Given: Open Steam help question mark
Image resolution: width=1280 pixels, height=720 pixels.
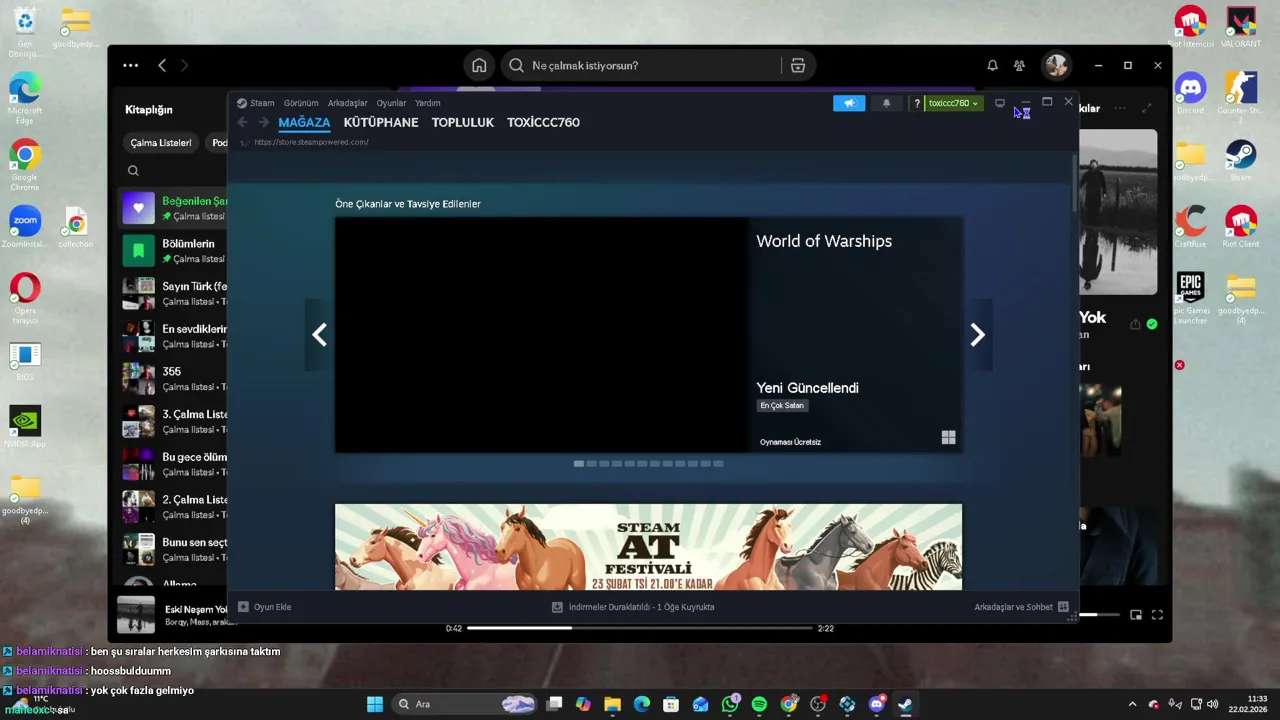Looking at the screenshot, I should click(916, 103).
